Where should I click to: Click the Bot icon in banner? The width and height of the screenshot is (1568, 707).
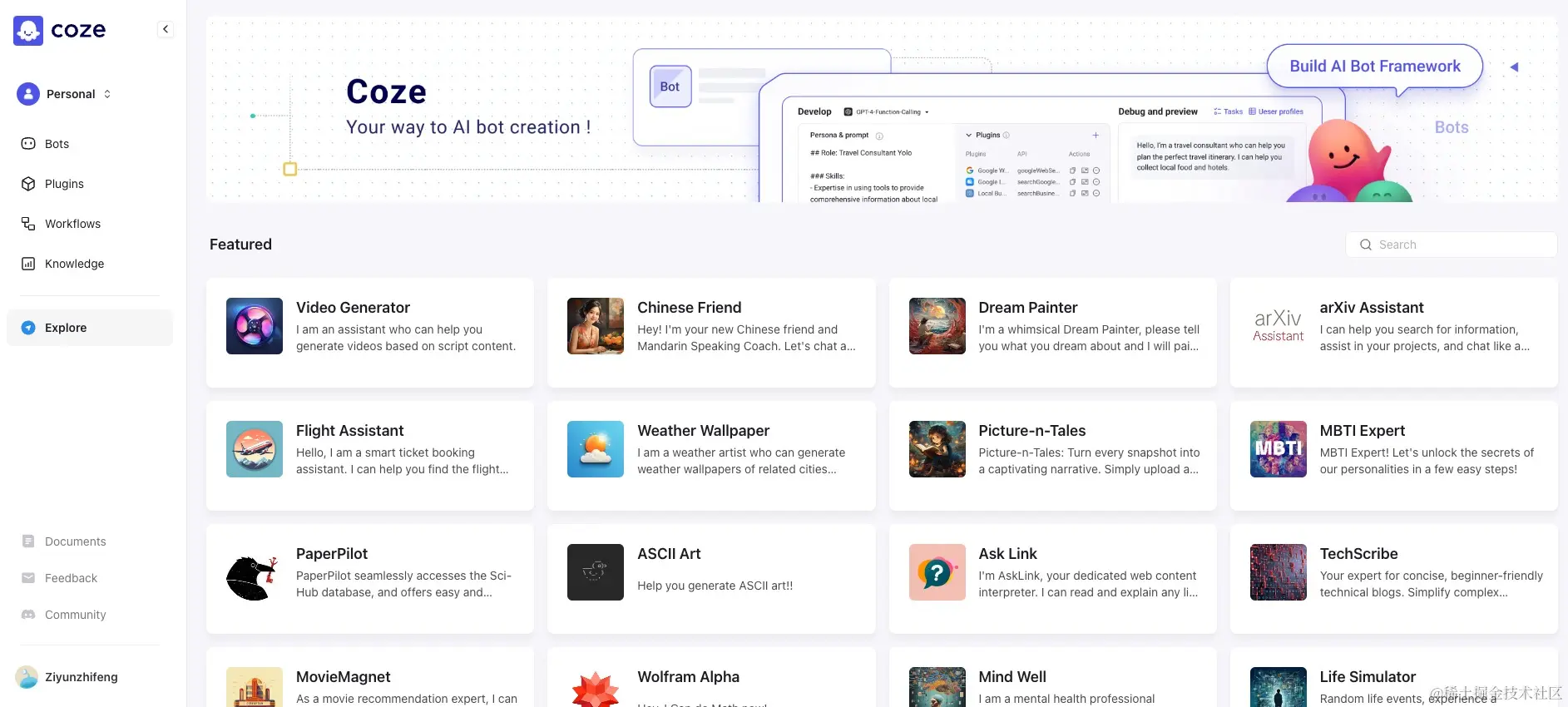pyautogui.click(x=670, y=87)
